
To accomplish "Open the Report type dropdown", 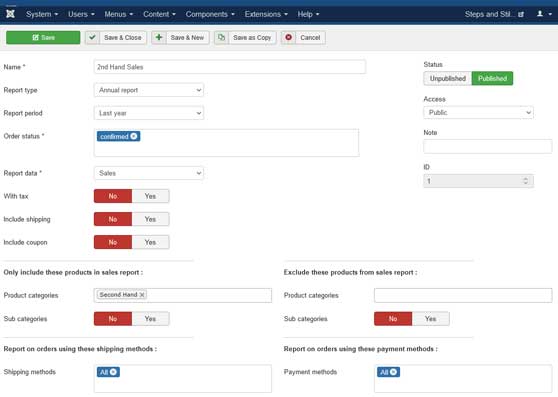I will click(x=149, y=90).
